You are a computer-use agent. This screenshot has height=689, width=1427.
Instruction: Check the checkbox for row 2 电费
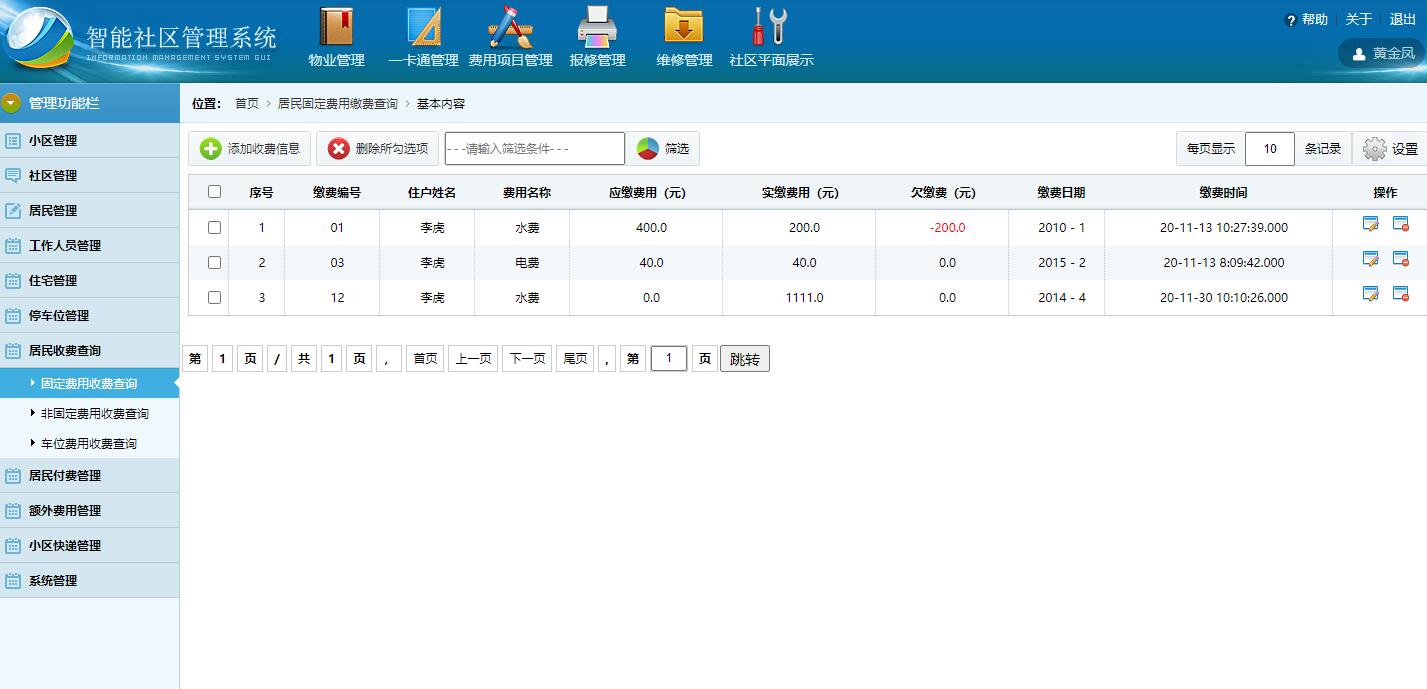(213, 262)
